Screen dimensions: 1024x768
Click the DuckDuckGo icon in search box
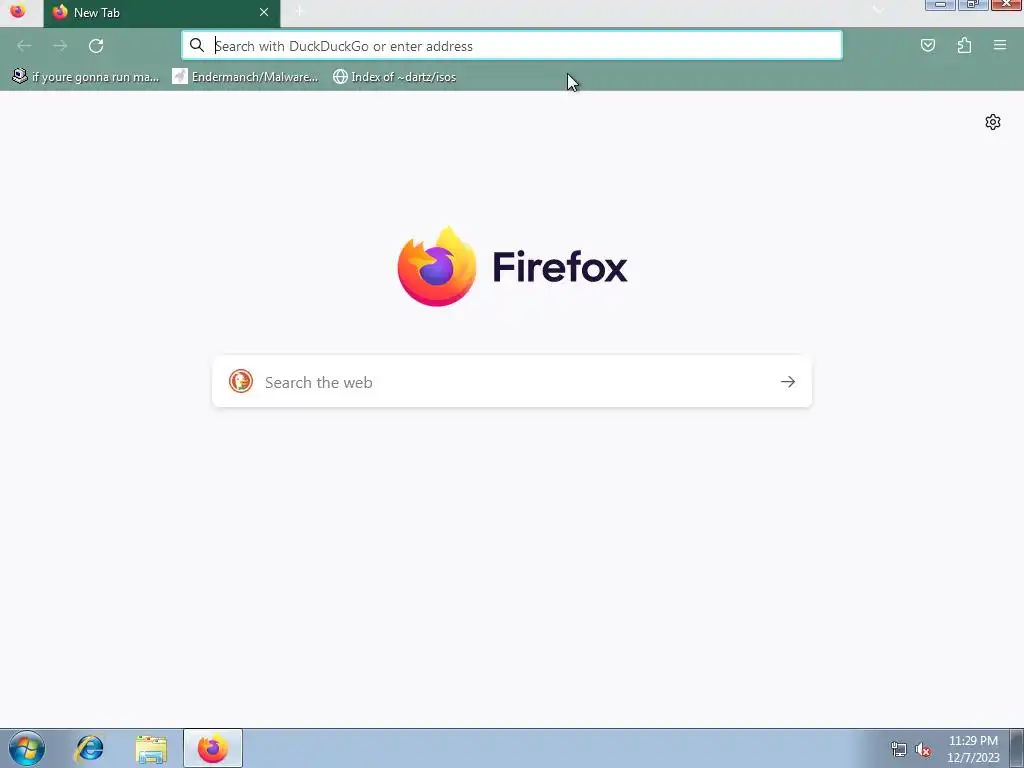click(240, 381)
